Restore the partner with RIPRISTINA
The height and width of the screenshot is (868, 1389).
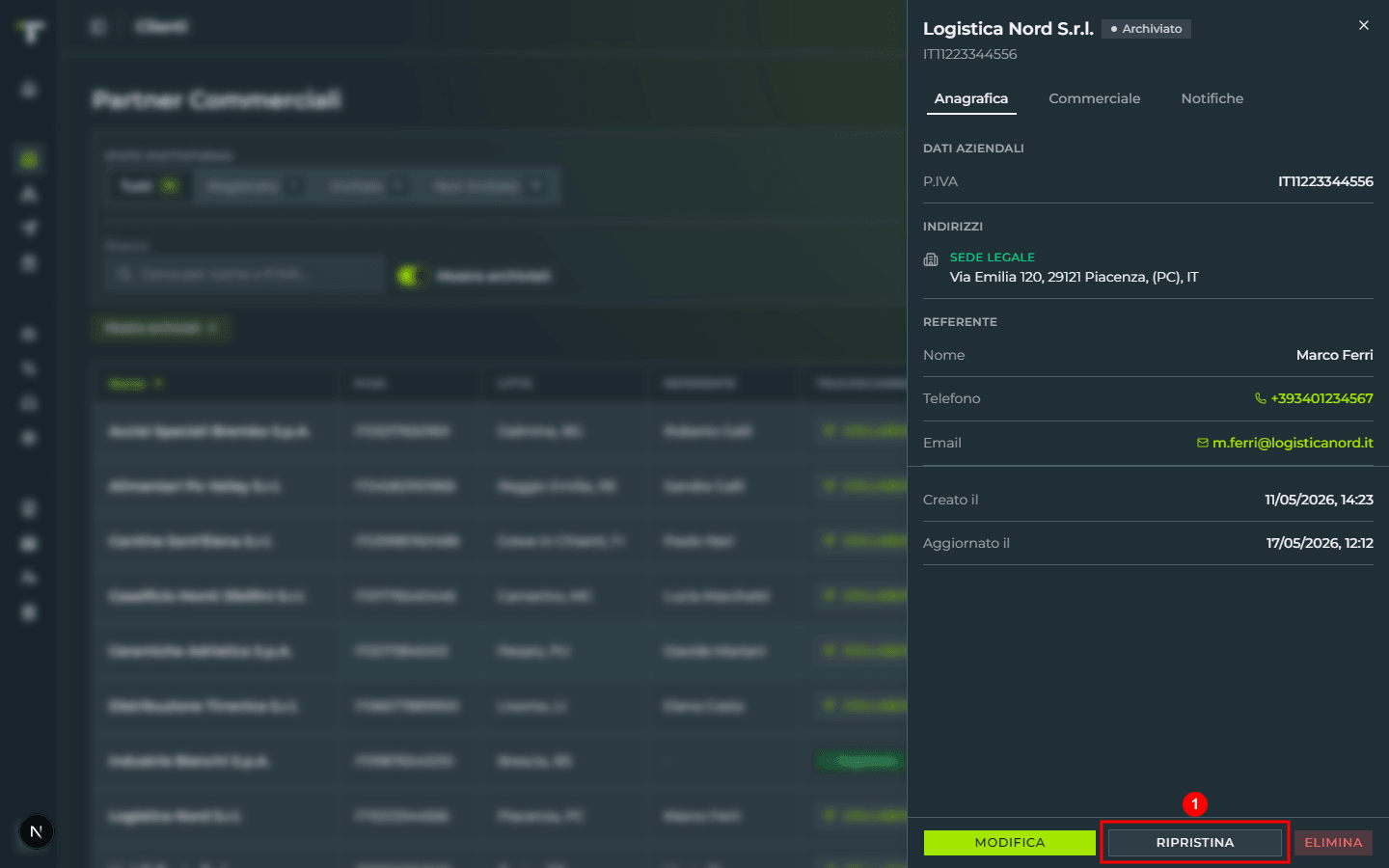pyautogui.click(x=1195, y=843)
